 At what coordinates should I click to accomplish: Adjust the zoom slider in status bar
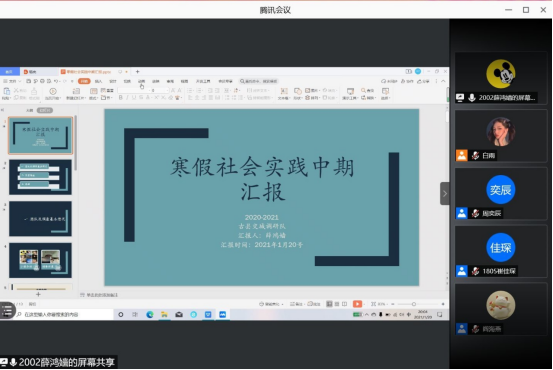point(414,304)
